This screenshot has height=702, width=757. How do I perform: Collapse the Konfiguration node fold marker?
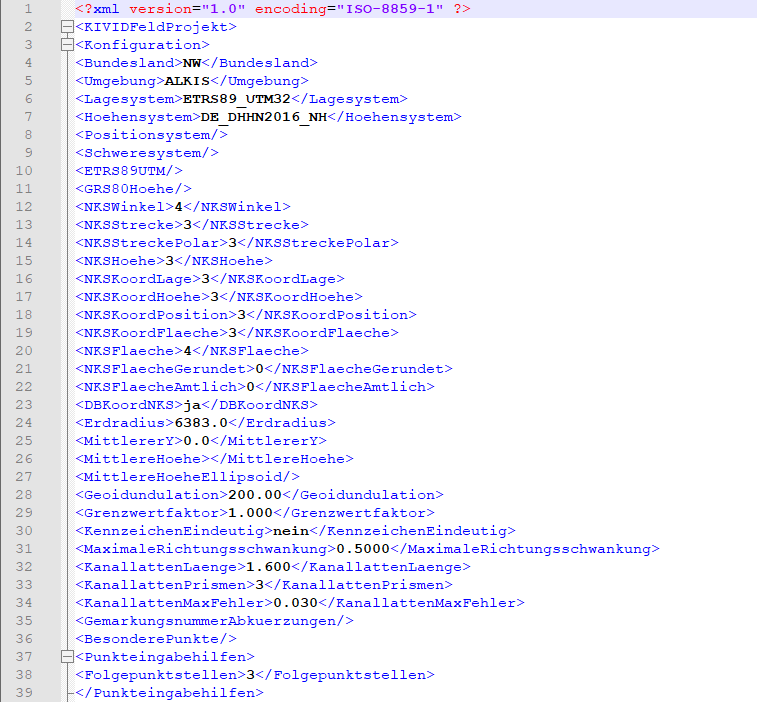coord(66,45)
